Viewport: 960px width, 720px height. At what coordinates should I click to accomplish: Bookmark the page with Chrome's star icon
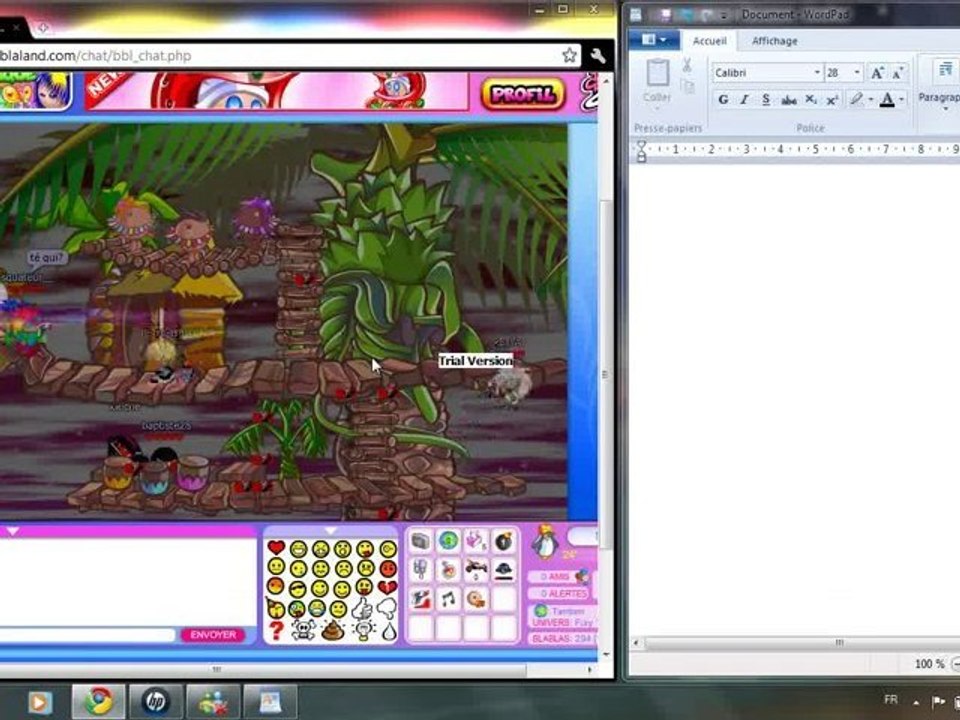click(569, 55)
